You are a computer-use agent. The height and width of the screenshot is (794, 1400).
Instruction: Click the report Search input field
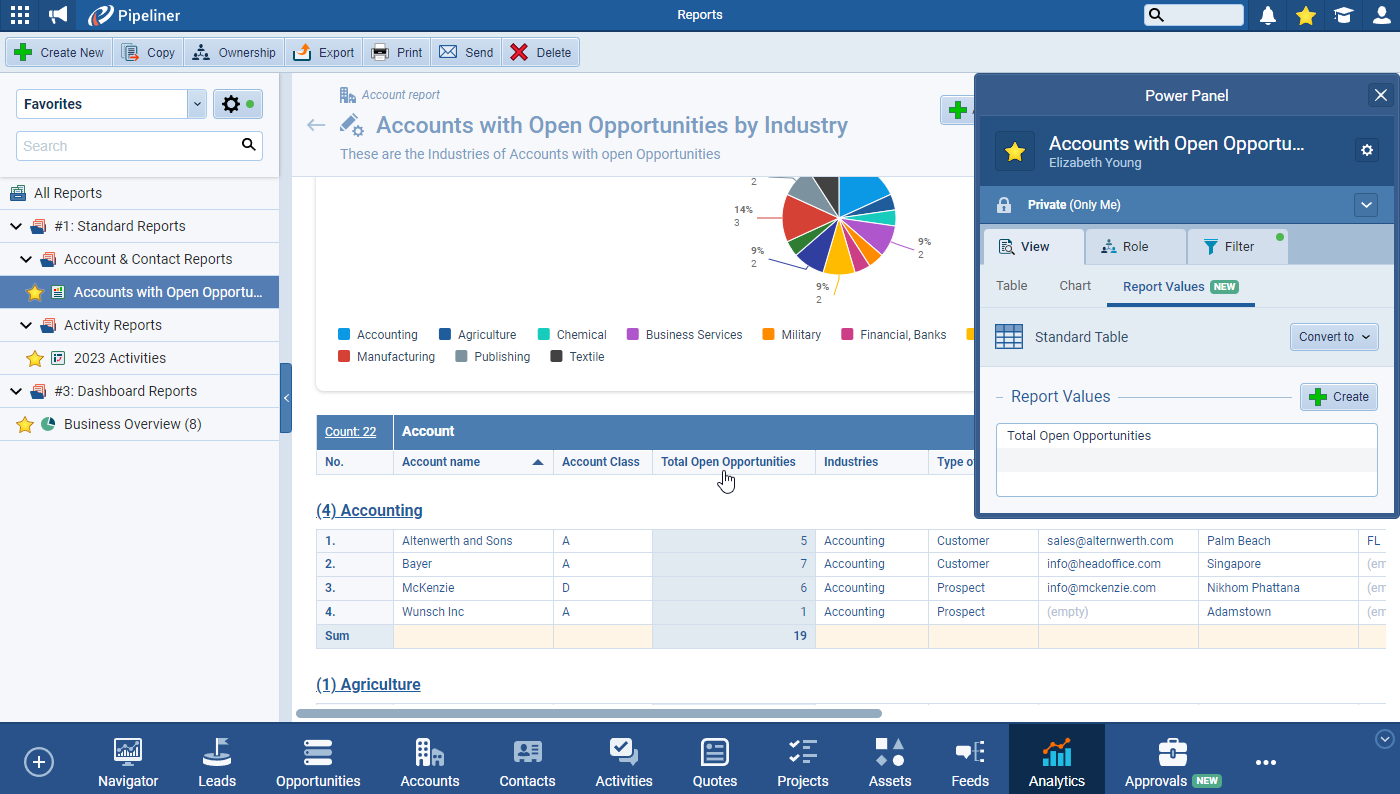coord(128,146)
